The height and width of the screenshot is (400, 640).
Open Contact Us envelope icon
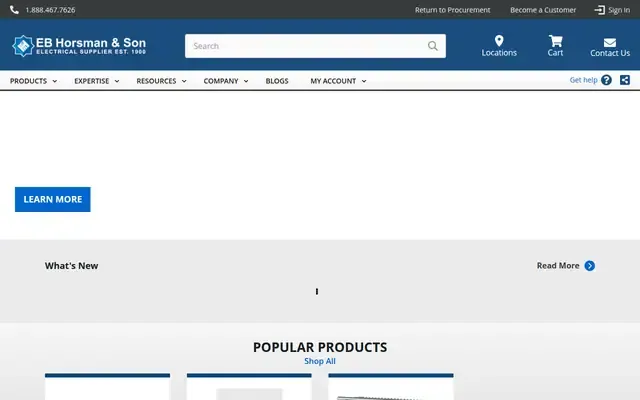(x=610, y=42)
